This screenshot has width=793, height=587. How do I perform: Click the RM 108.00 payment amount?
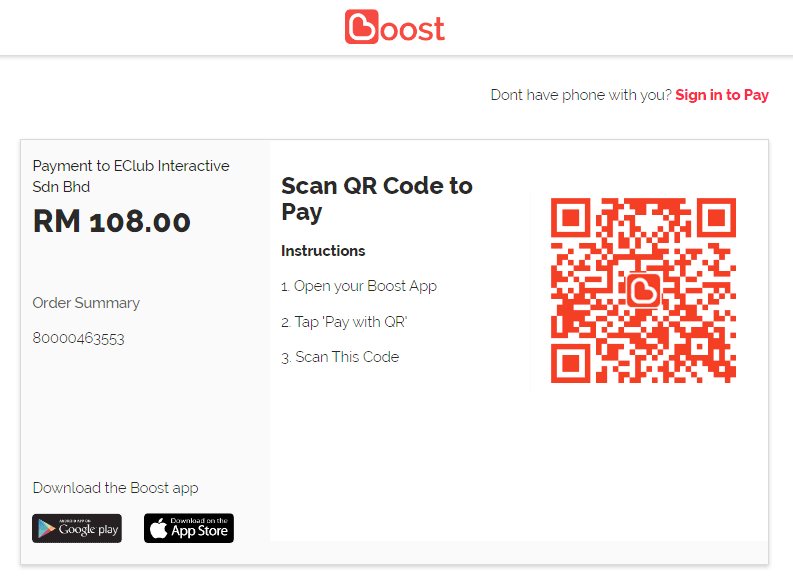tap(112, 221)
